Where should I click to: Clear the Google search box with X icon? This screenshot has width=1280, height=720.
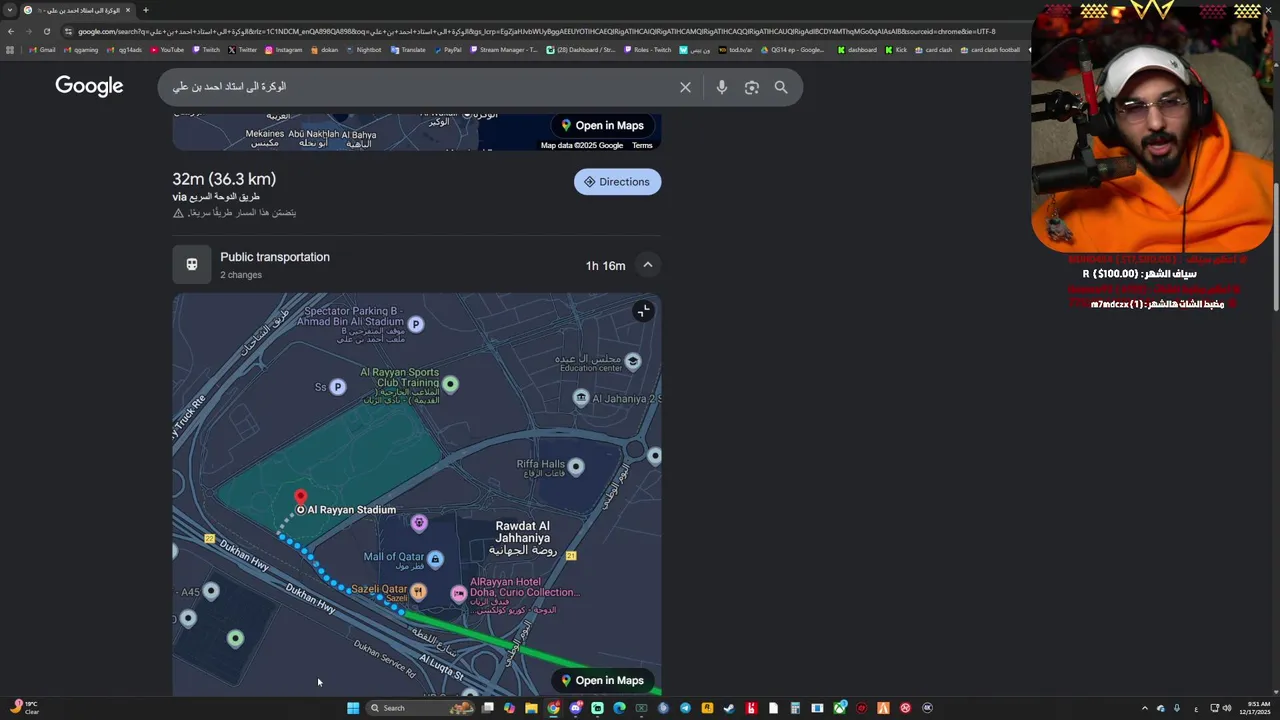(x=685, y=87)
